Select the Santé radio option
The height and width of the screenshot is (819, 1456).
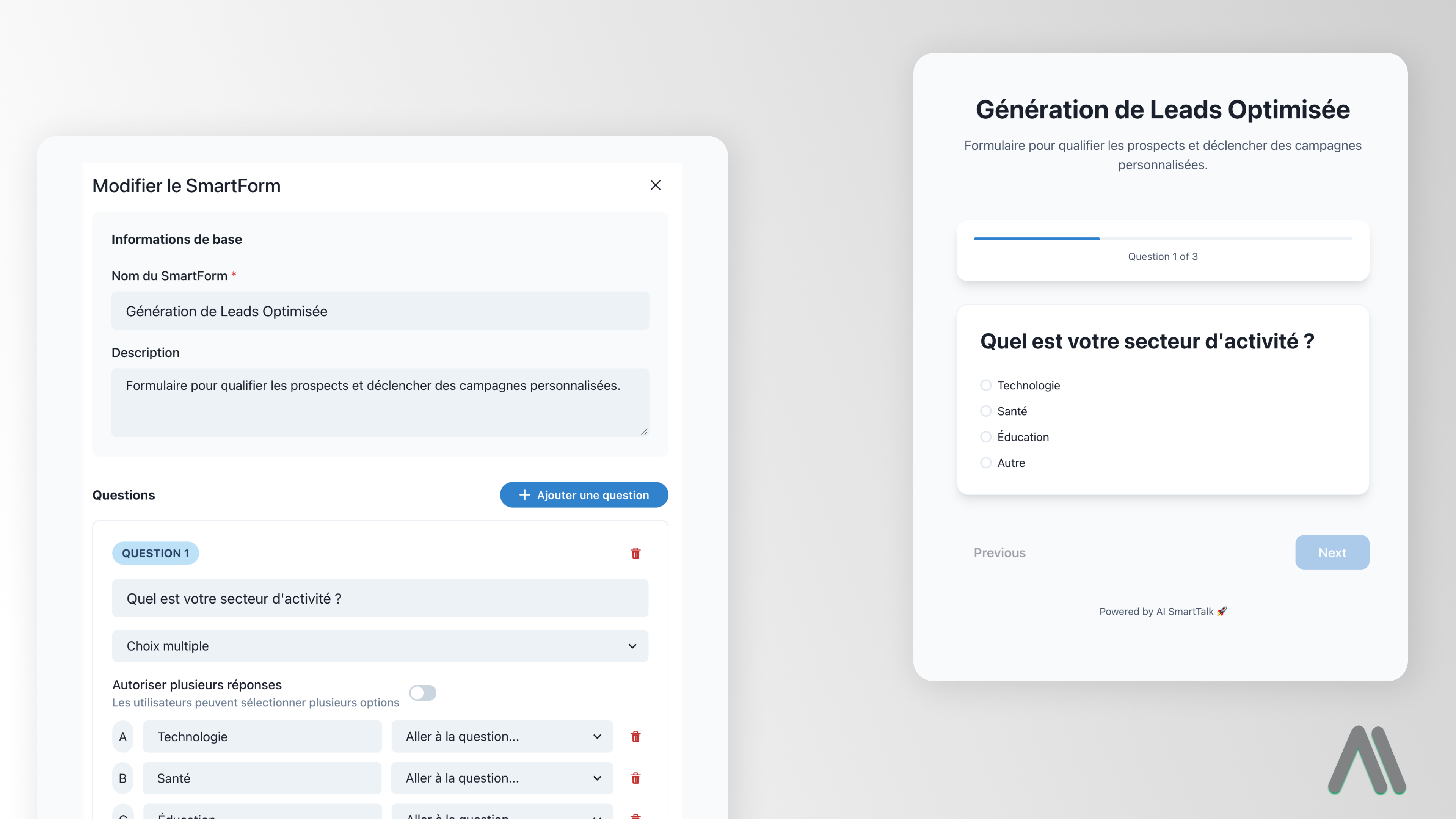coord(986,411)
